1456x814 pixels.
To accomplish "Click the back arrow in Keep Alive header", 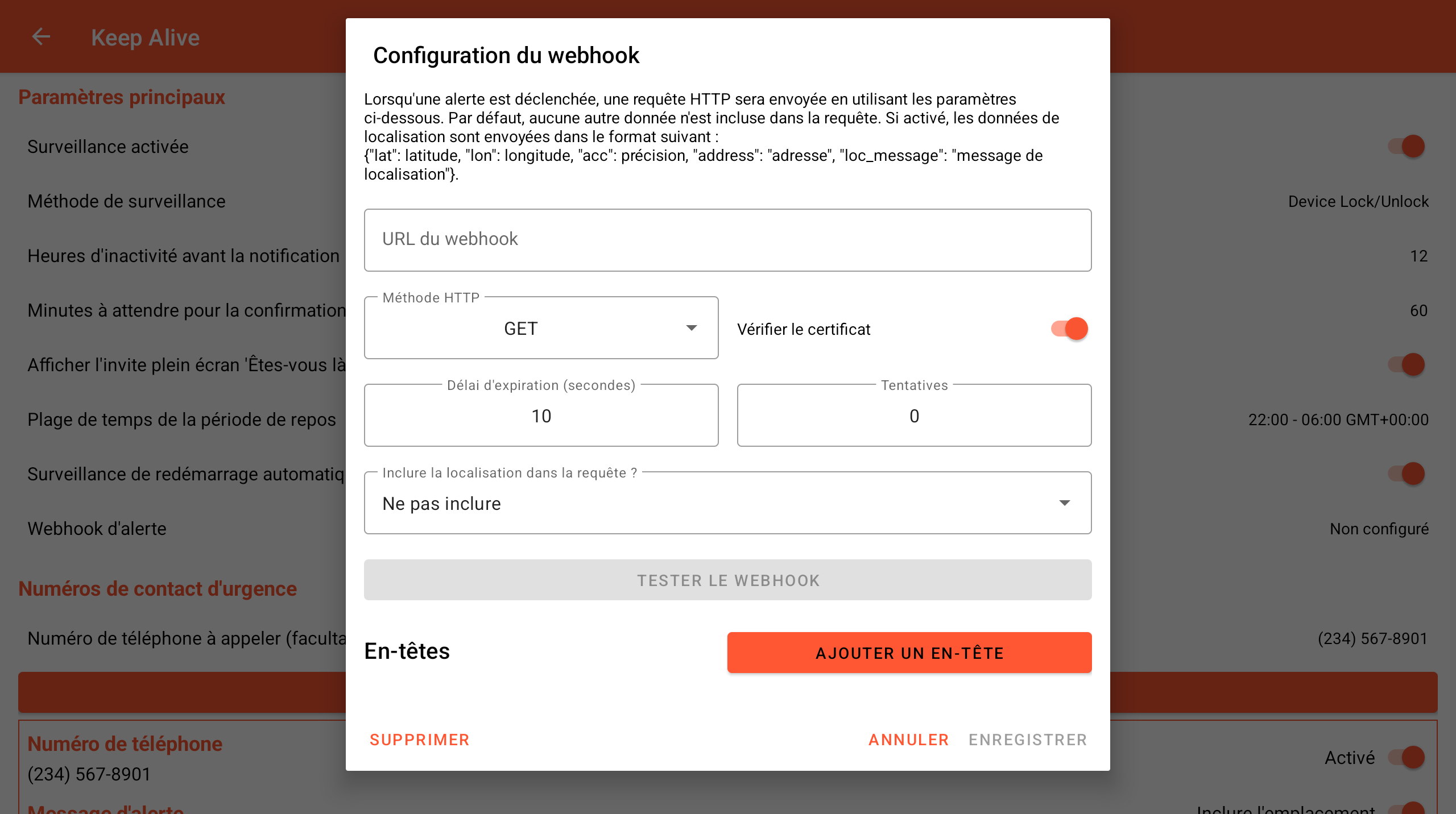I will coord(41,37).
